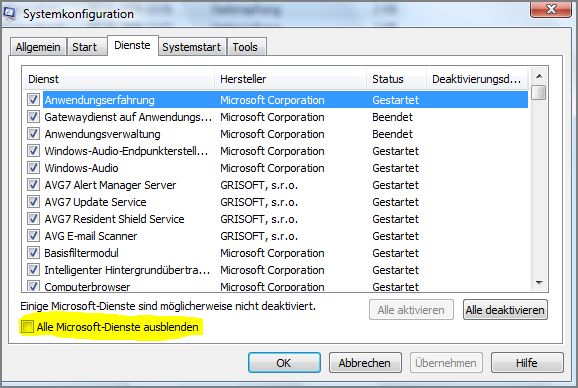The width and height of the screenshot is (578, 388).
Task: Click the services list scrollbar thumb
Action: coord(539,92)
